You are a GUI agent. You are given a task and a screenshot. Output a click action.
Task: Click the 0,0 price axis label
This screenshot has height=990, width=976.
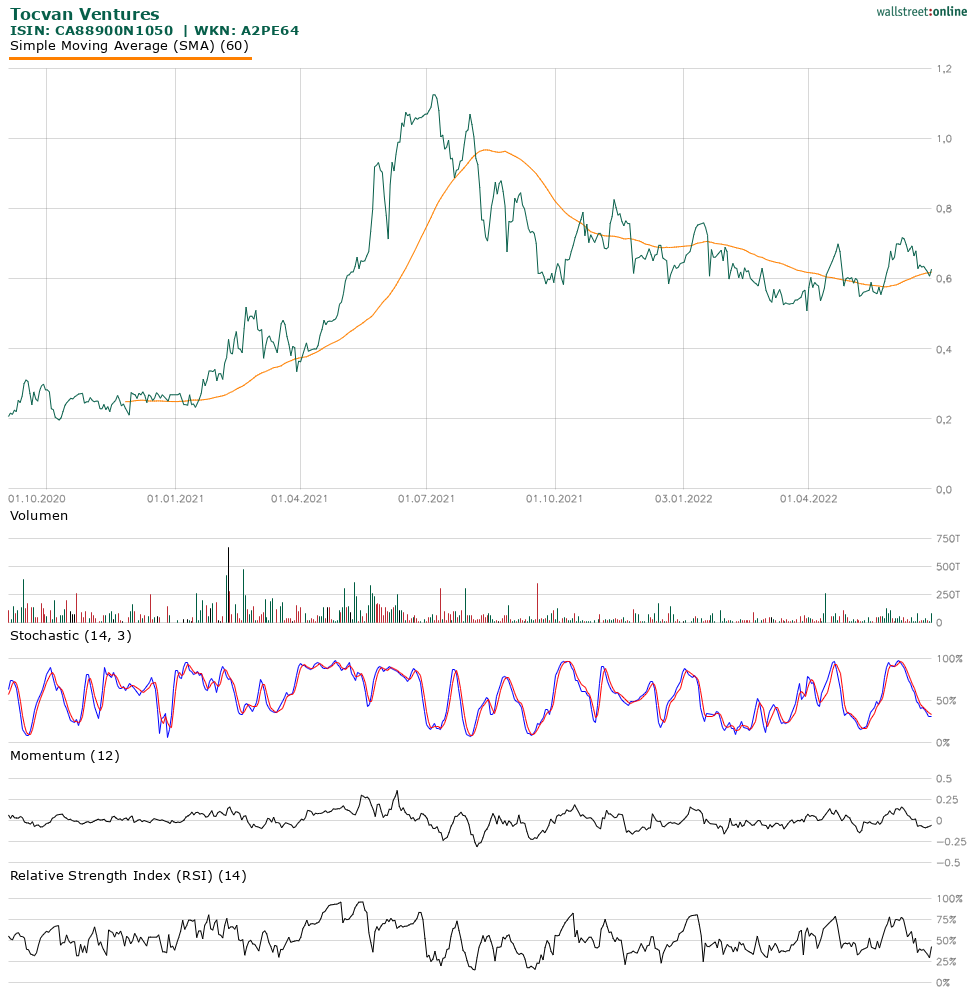[x=944, y=490]
